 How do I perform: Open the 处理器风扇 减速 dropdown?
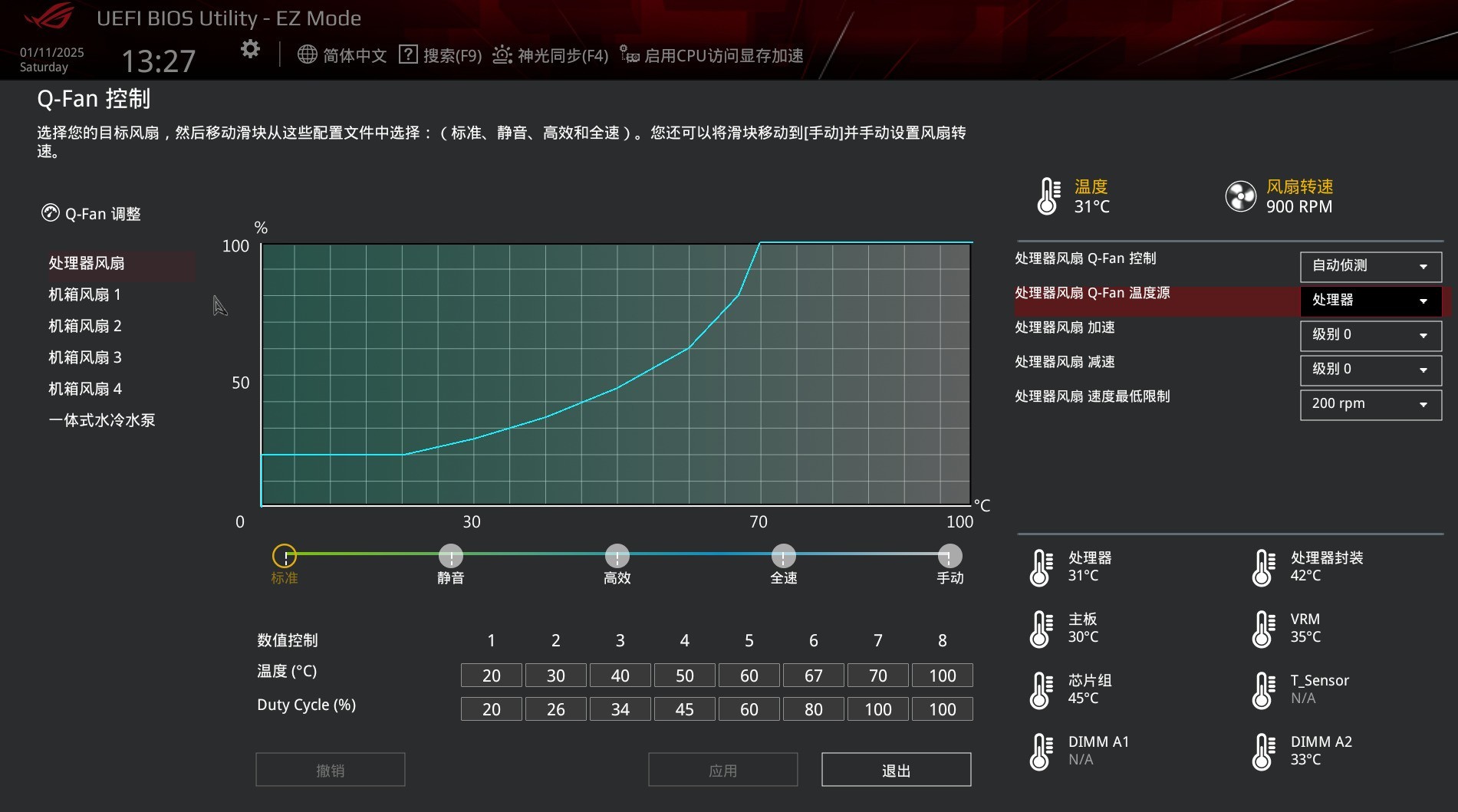tap(1371, 370)
